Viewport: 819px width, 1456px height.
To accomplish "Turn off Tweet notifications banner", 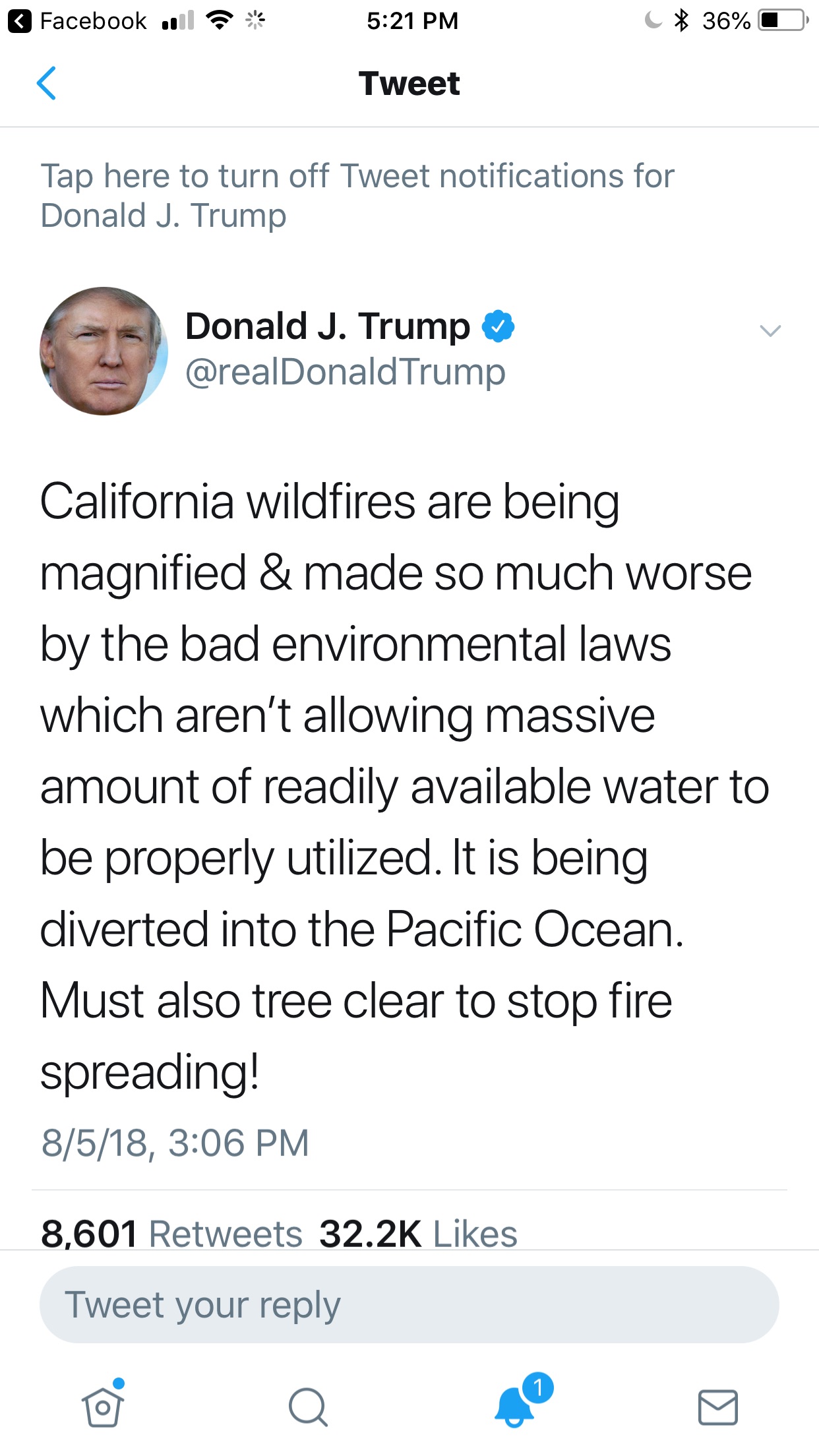I will click(x=357, y=196).
